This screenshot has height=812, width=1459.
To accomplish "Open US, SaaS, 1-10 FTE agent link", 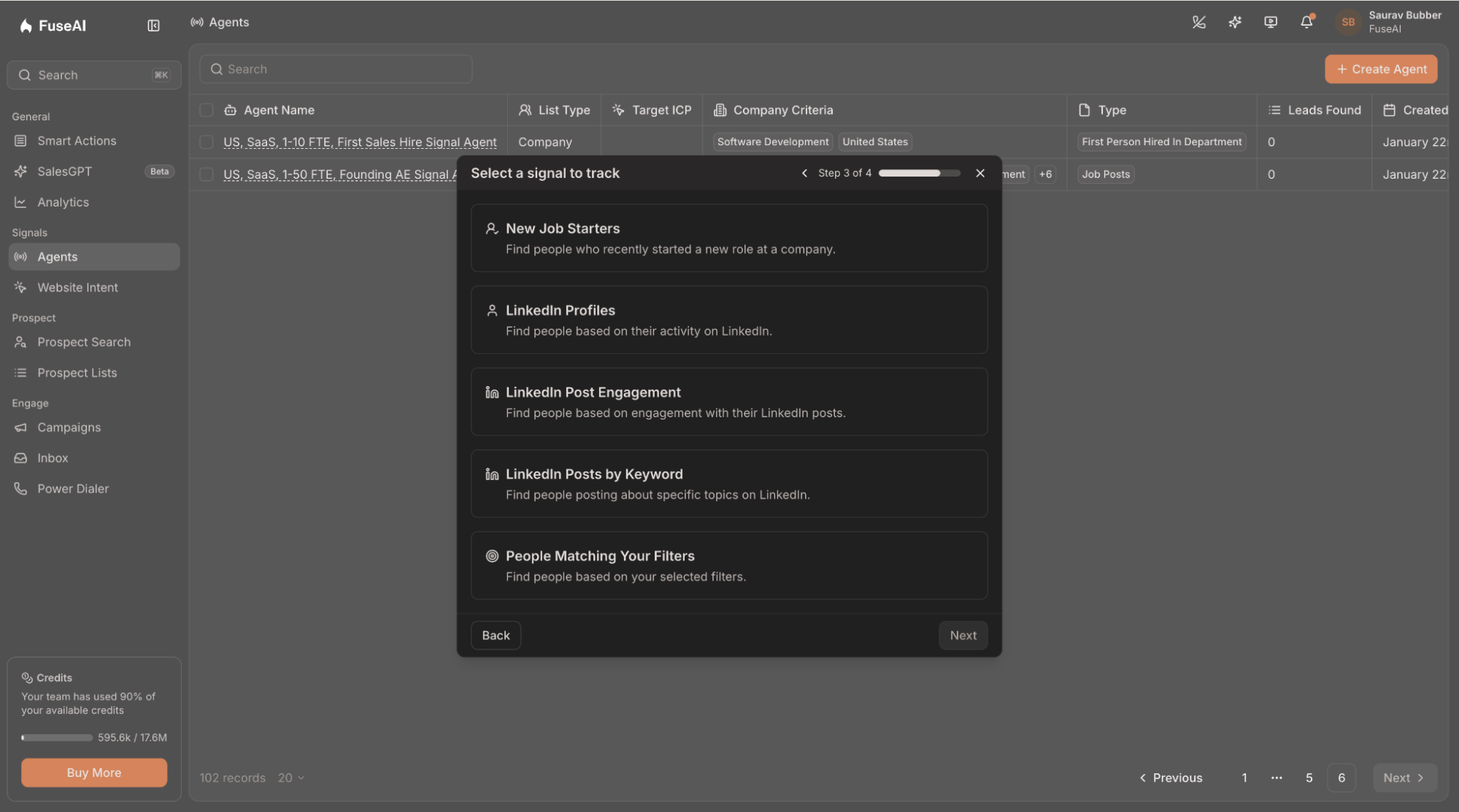I will tap(360, 142).
